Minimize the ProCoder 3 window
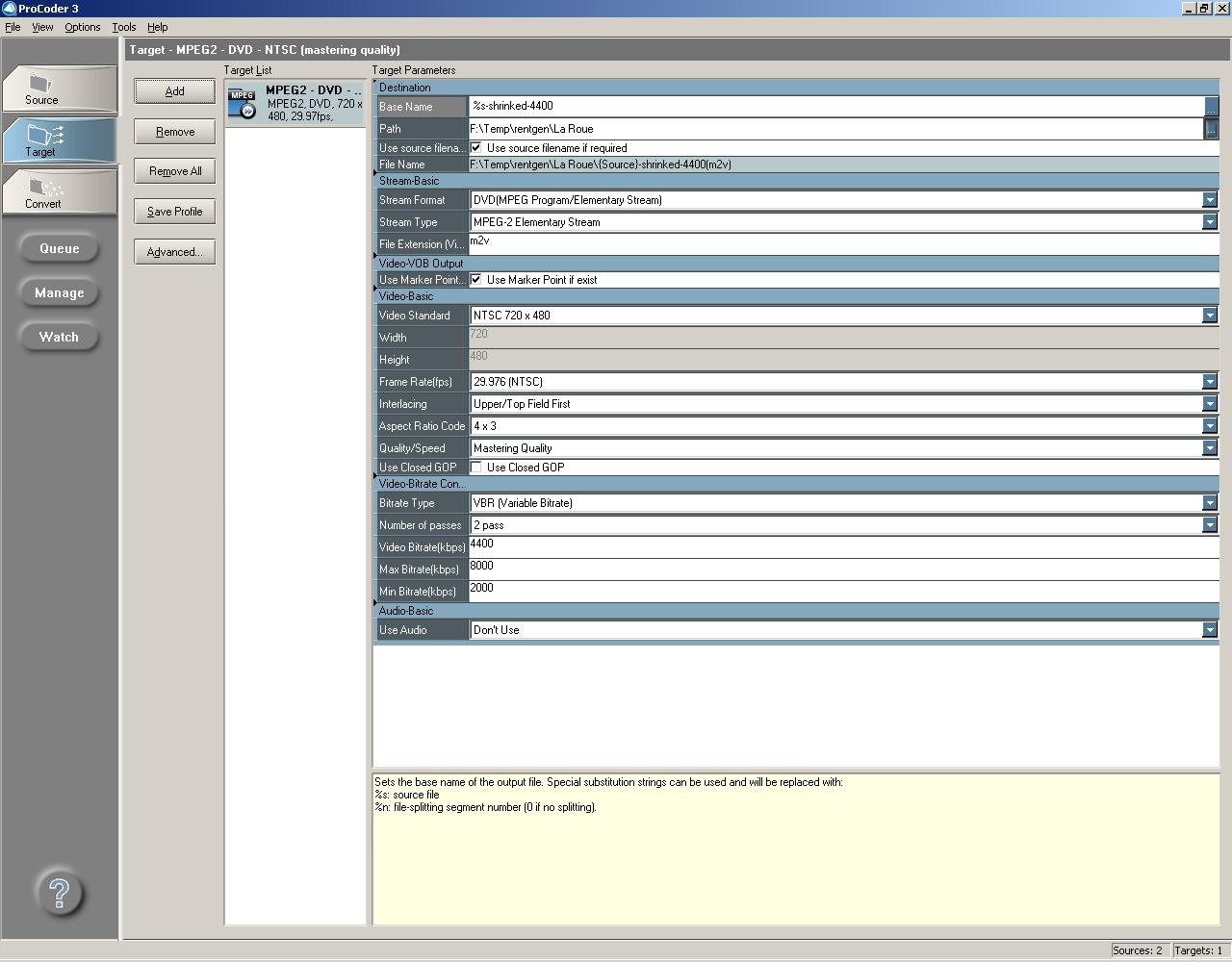Screen dimensions: 1232x962 (1189, 8)
